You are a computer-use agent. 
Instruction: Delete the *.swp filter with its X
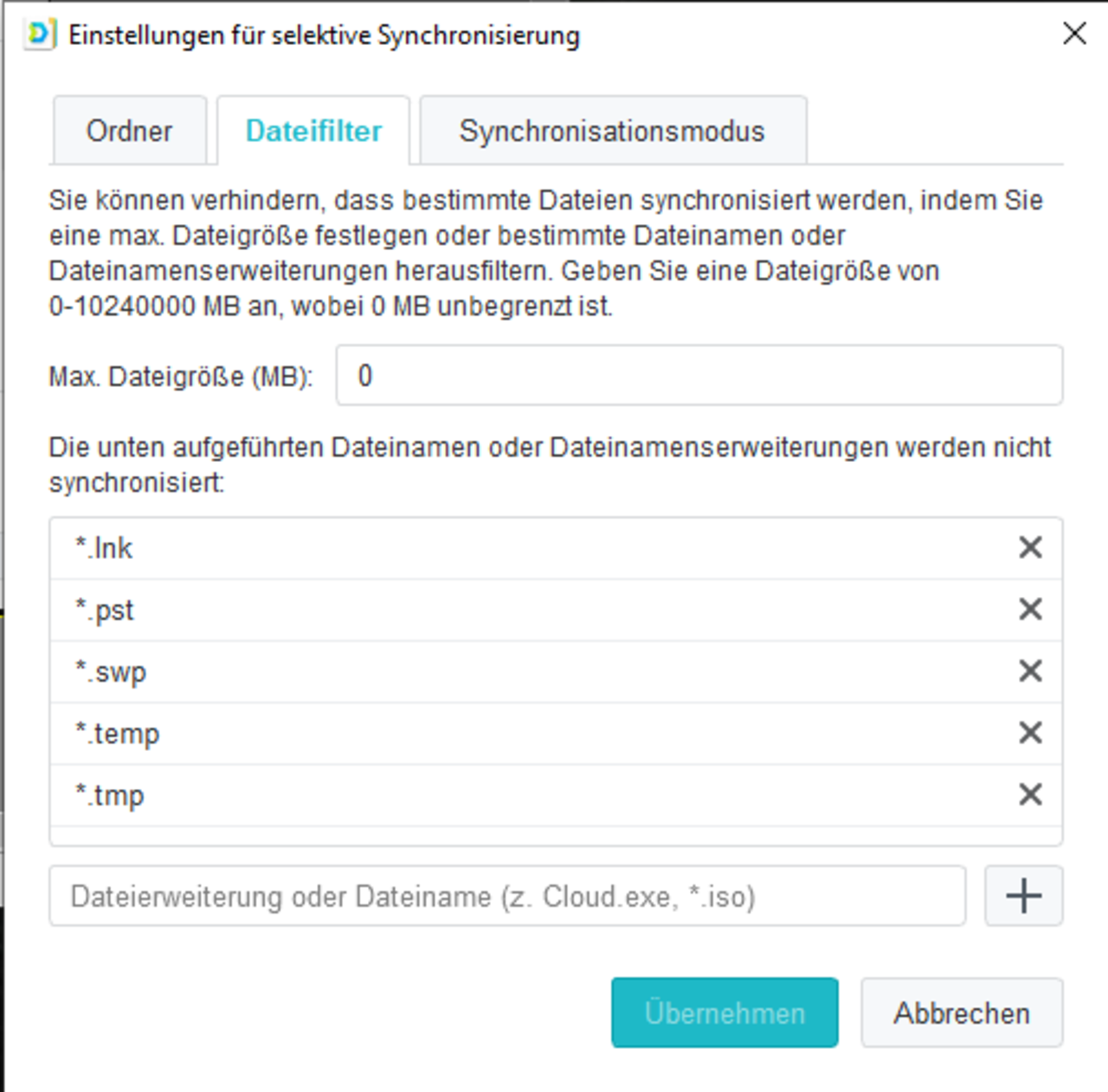pos(1030,671)
